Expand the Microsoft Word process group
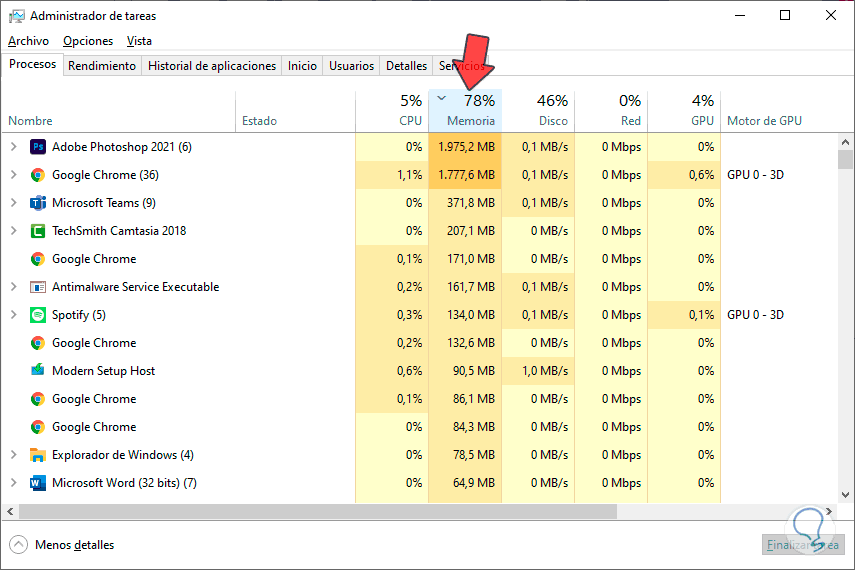The width and height of the screenshot is (855, 570). click(x=13, y=483)
